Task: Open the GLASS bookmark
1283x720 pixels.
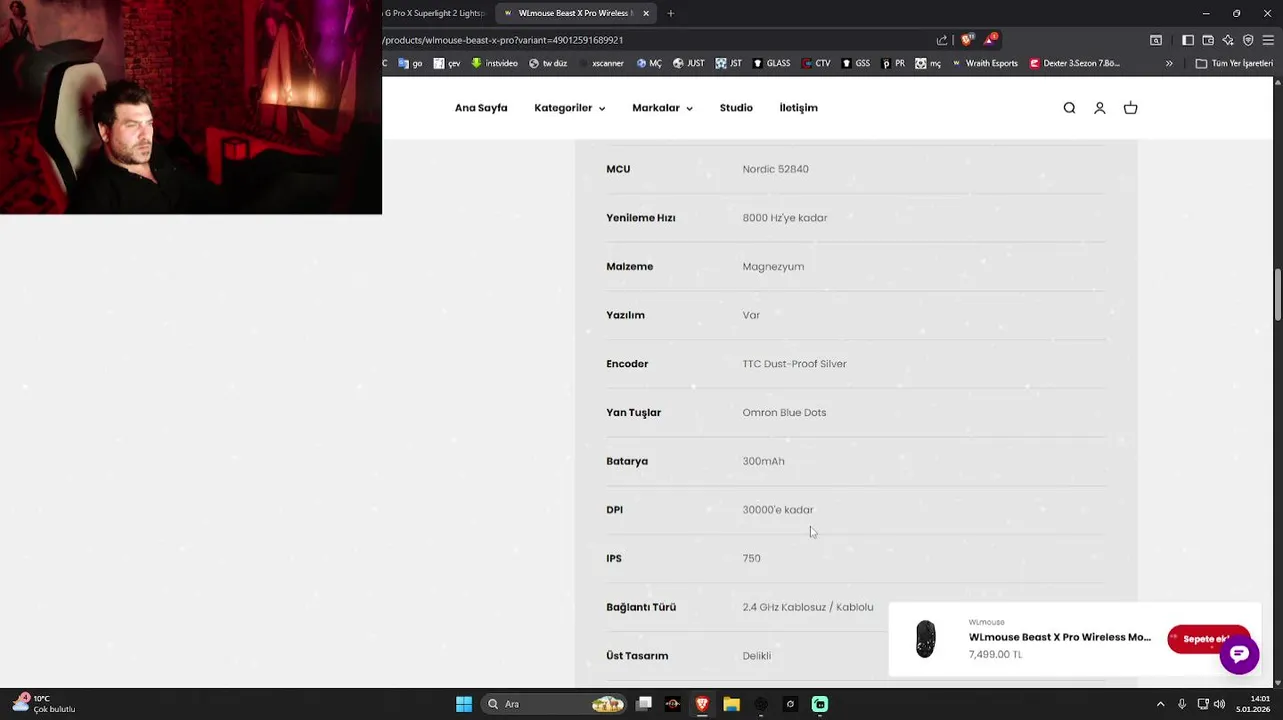Action: tap(771, 63)
